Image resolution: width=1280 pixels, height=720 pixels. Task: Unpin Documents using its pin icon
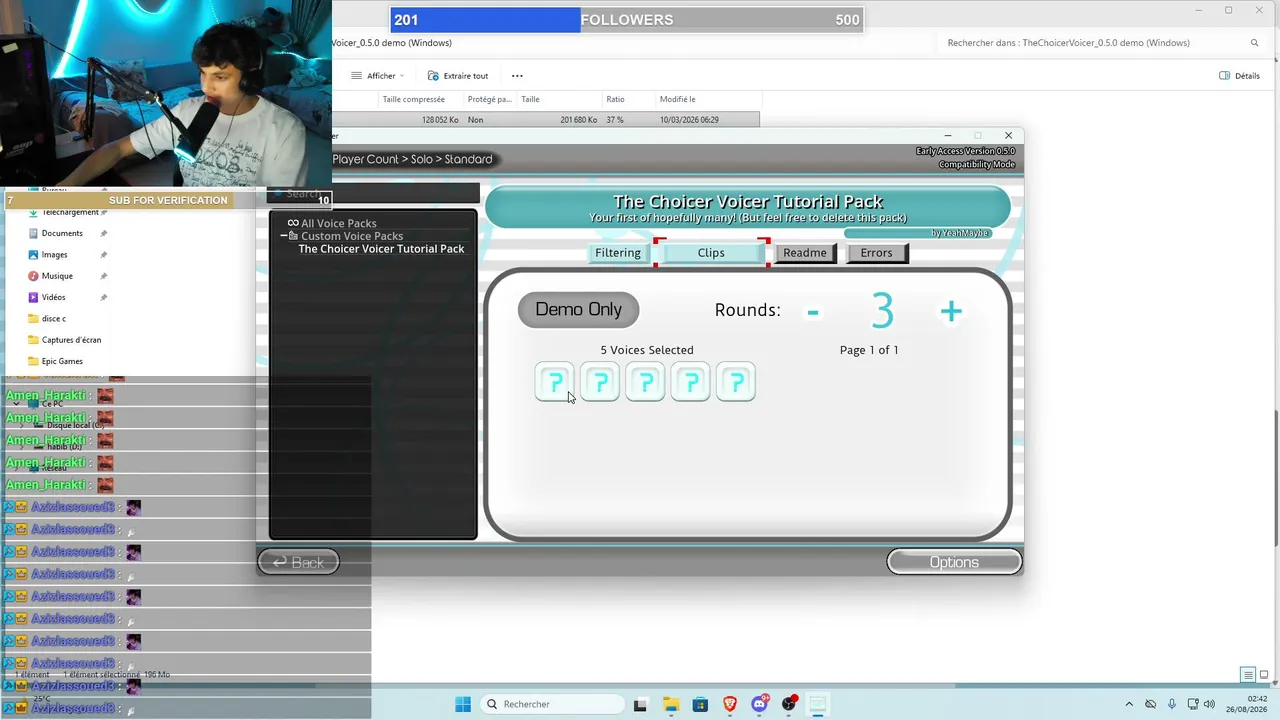click(x=104, y=234)
